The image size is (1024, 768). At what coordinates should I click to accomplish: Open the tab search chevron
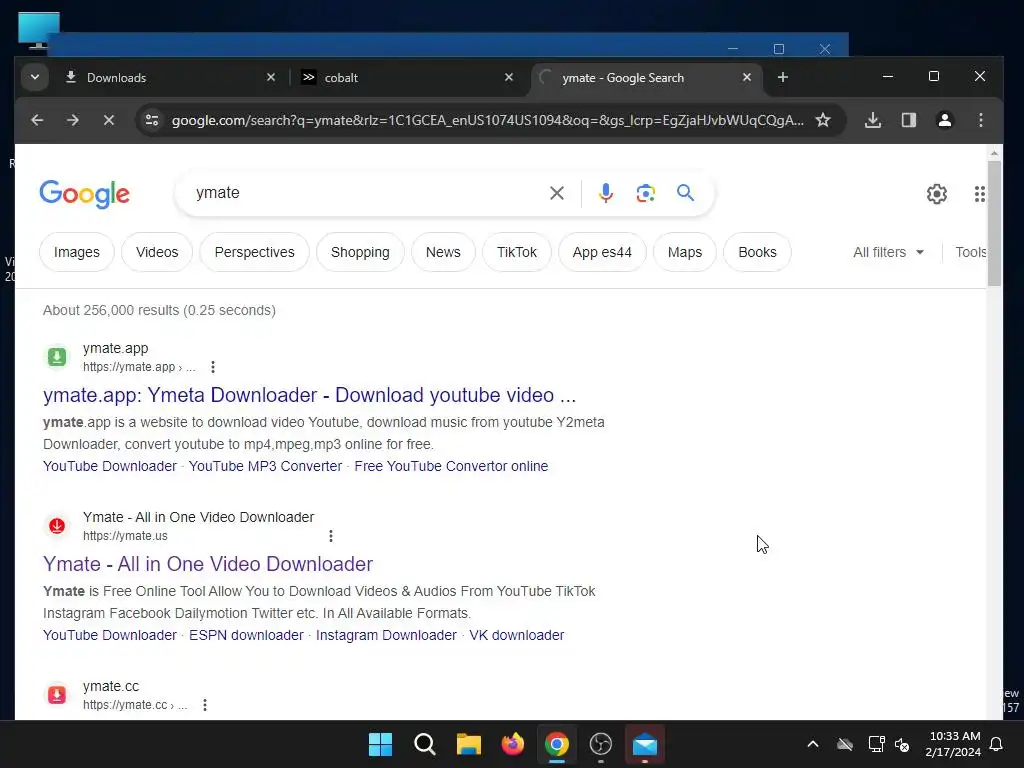35,77
